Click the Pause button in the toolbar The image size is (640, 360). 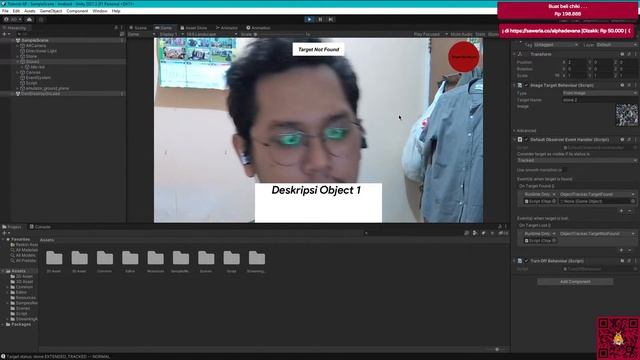tap(320, 19)
